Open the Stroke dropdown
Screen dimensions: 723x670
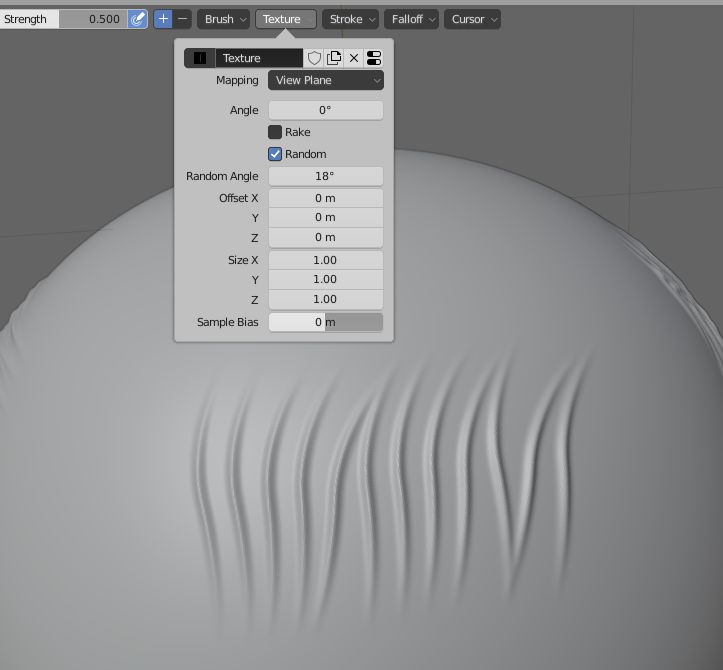(350, 19)
